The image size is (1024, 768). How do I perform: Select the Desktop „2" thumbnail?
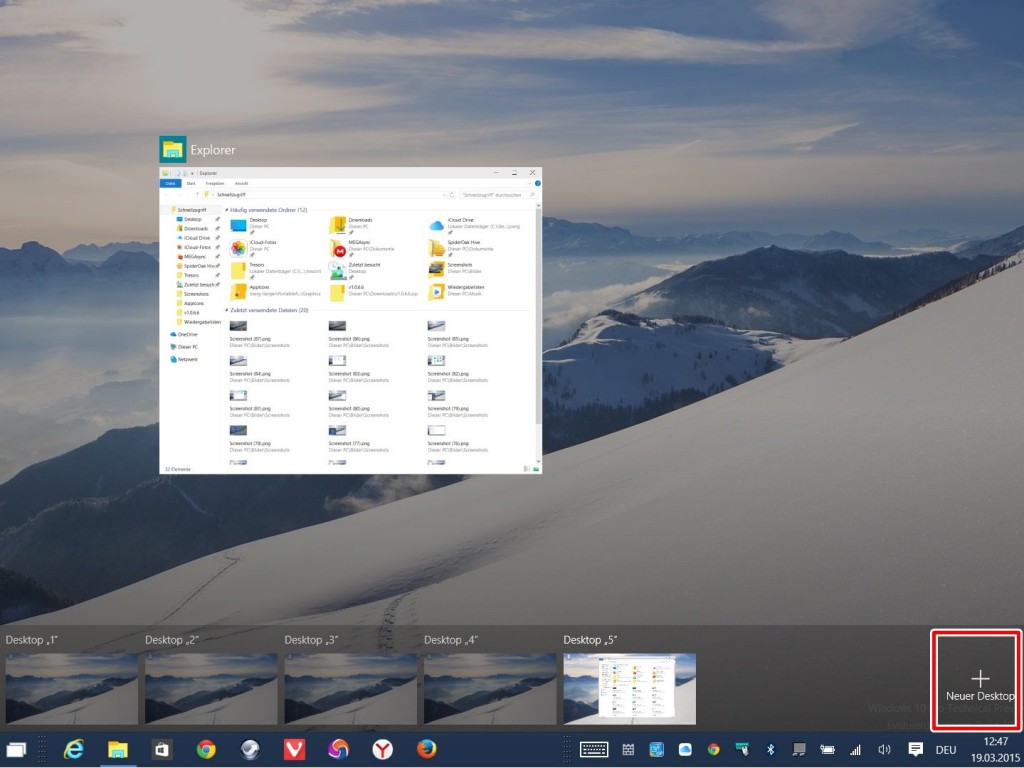coord(211,688)
